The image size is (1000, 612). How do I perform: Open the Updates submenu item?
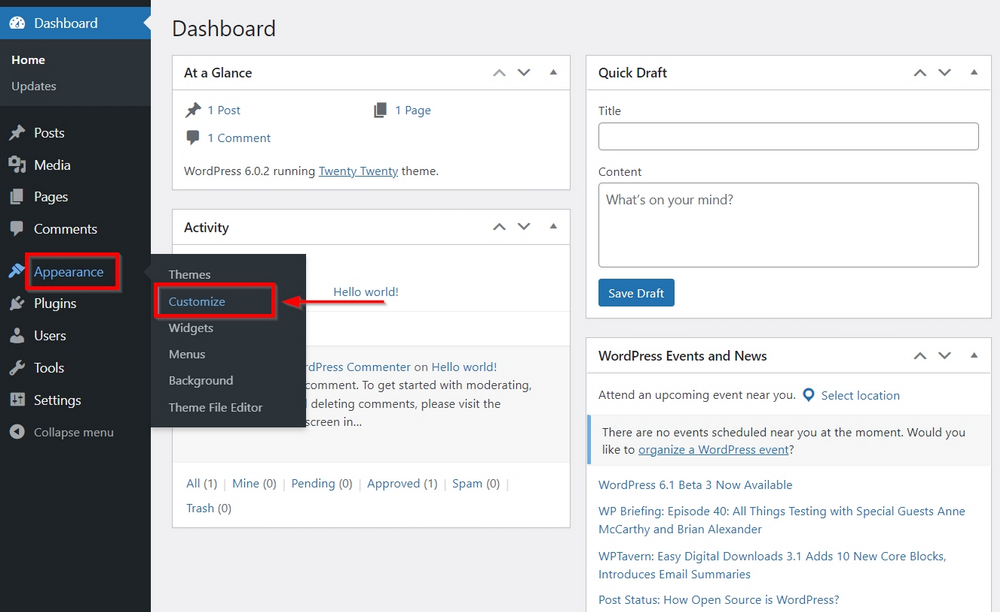point(34,86)
